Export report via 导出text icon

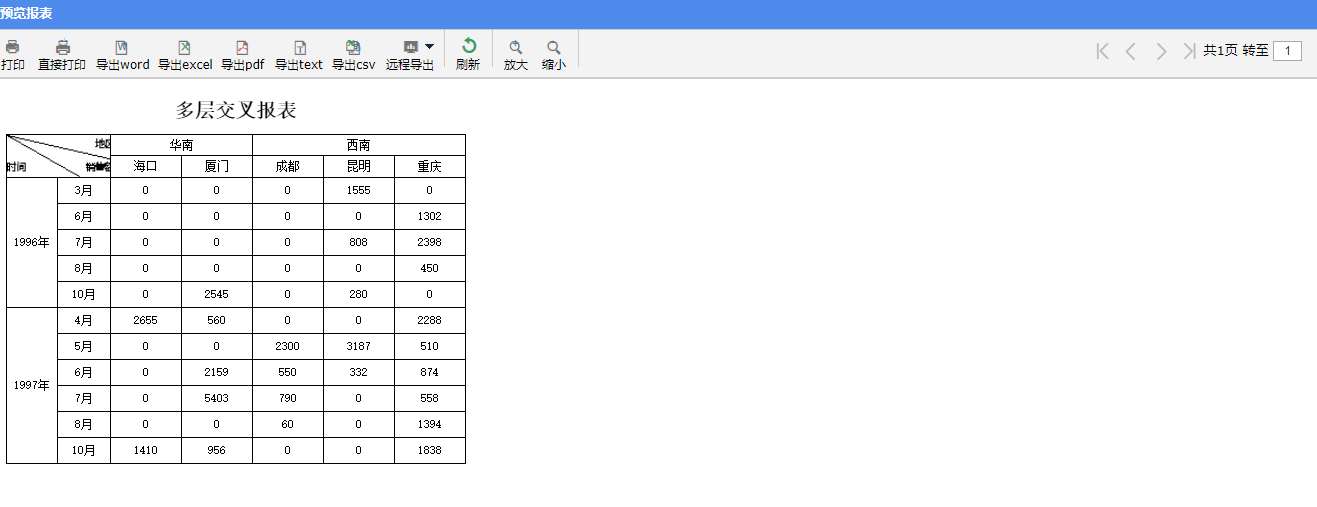[x=299, y=47]
